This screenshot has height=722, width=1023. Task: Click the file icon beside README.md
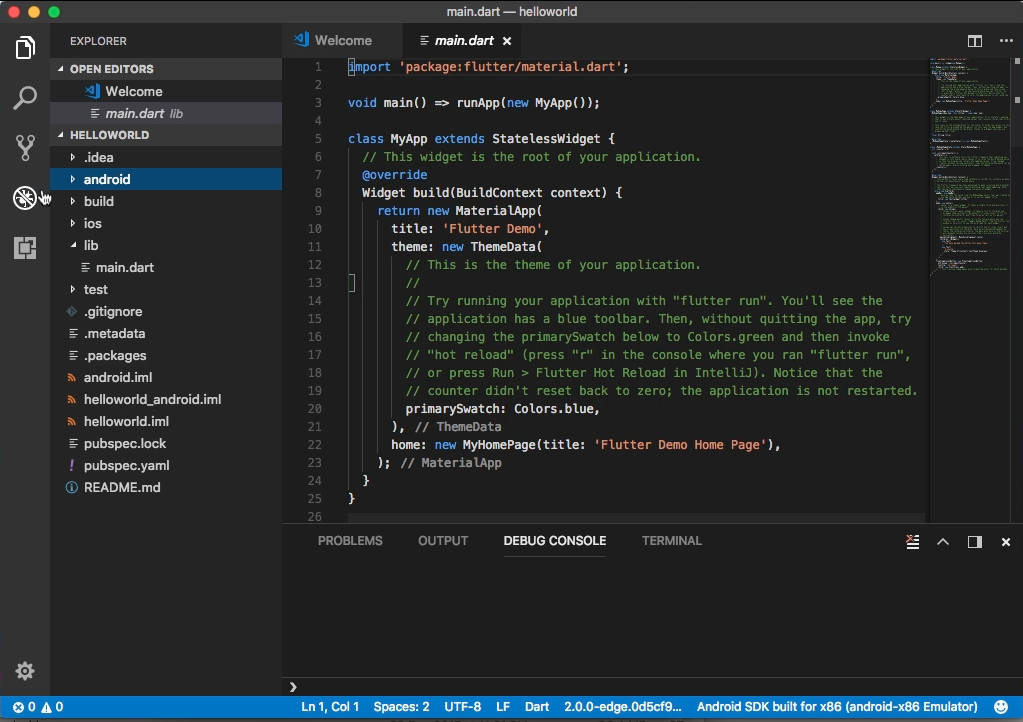coord(72,488)
